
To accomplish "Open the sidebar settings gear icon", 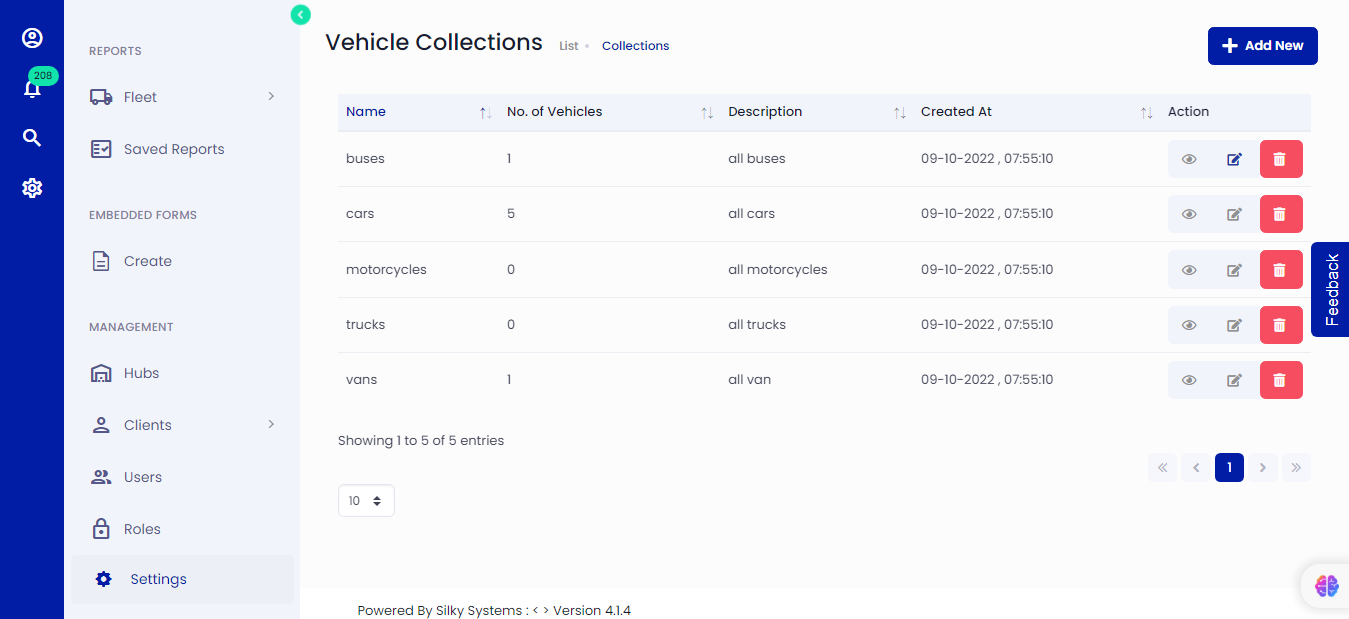I will click(x=32, y=187).
